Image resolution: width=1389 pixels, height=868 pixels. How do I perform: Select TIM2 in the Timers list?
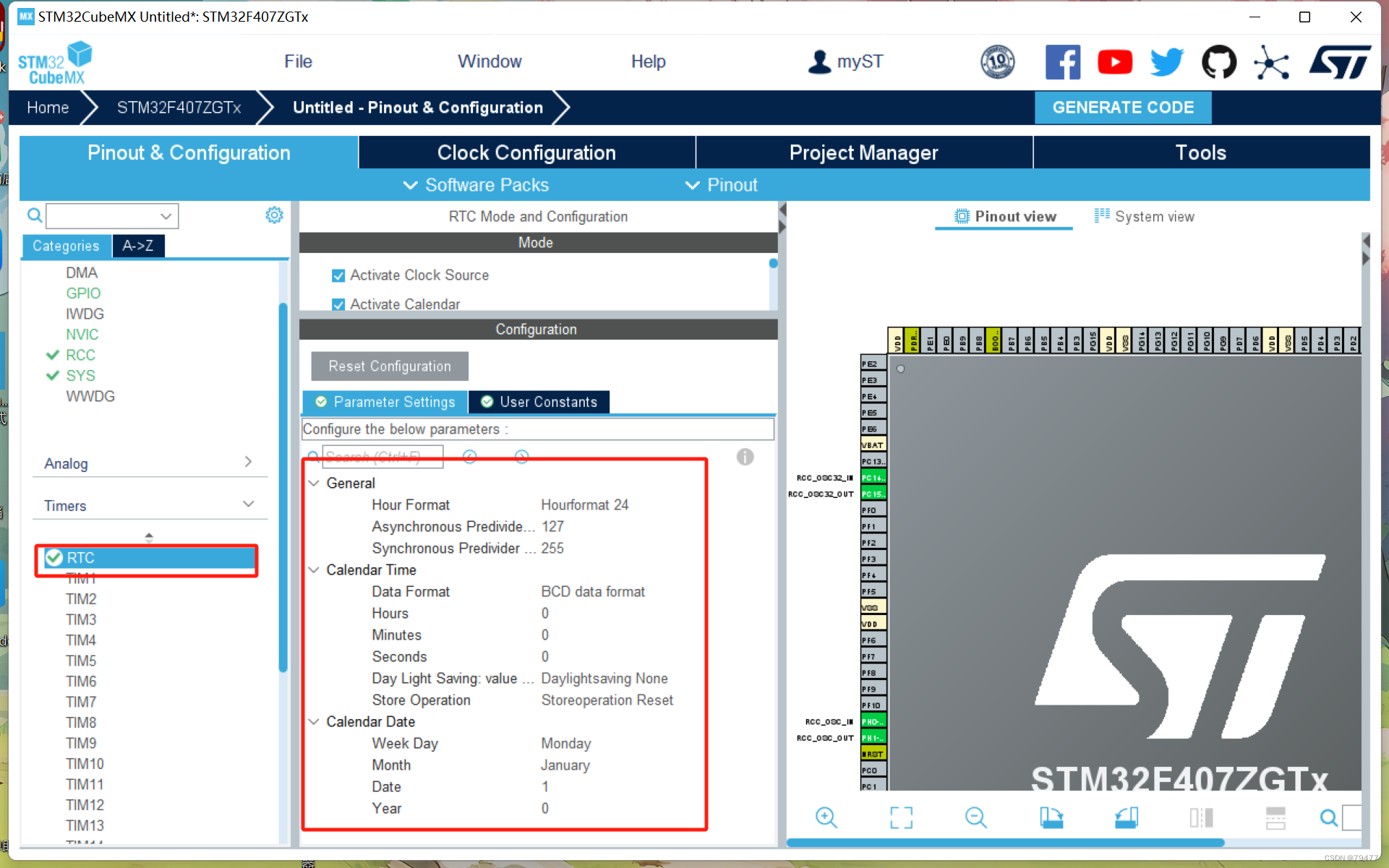[81, 598]
